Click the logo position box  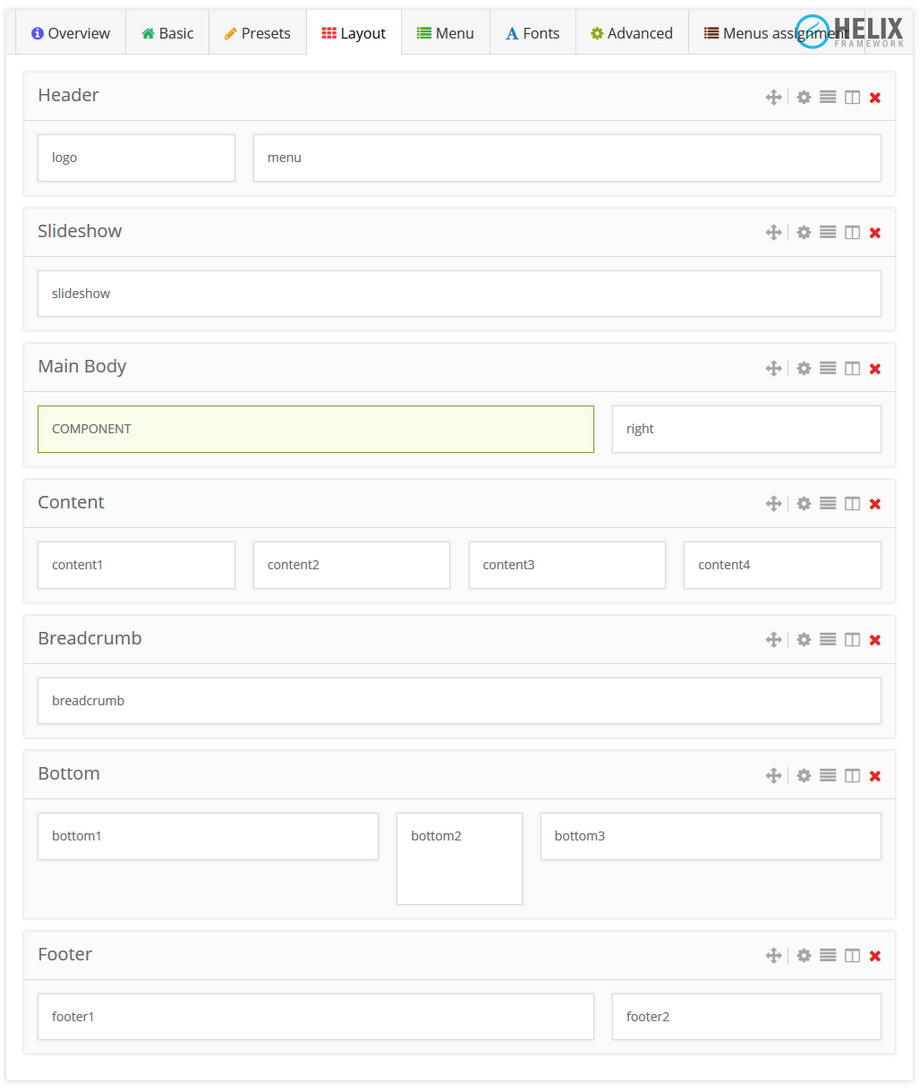point(136,158)
